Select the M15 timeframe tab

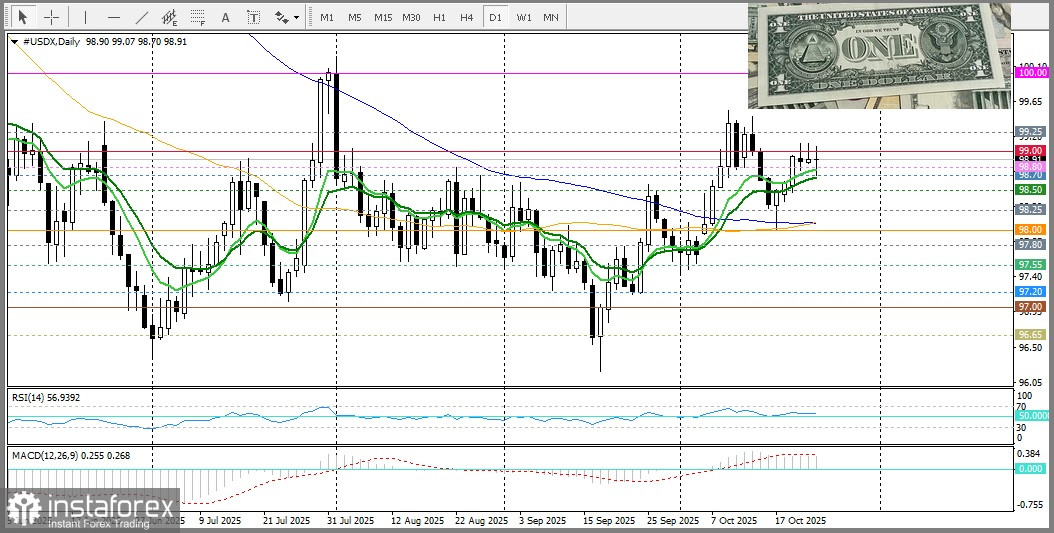pos(383,17)
